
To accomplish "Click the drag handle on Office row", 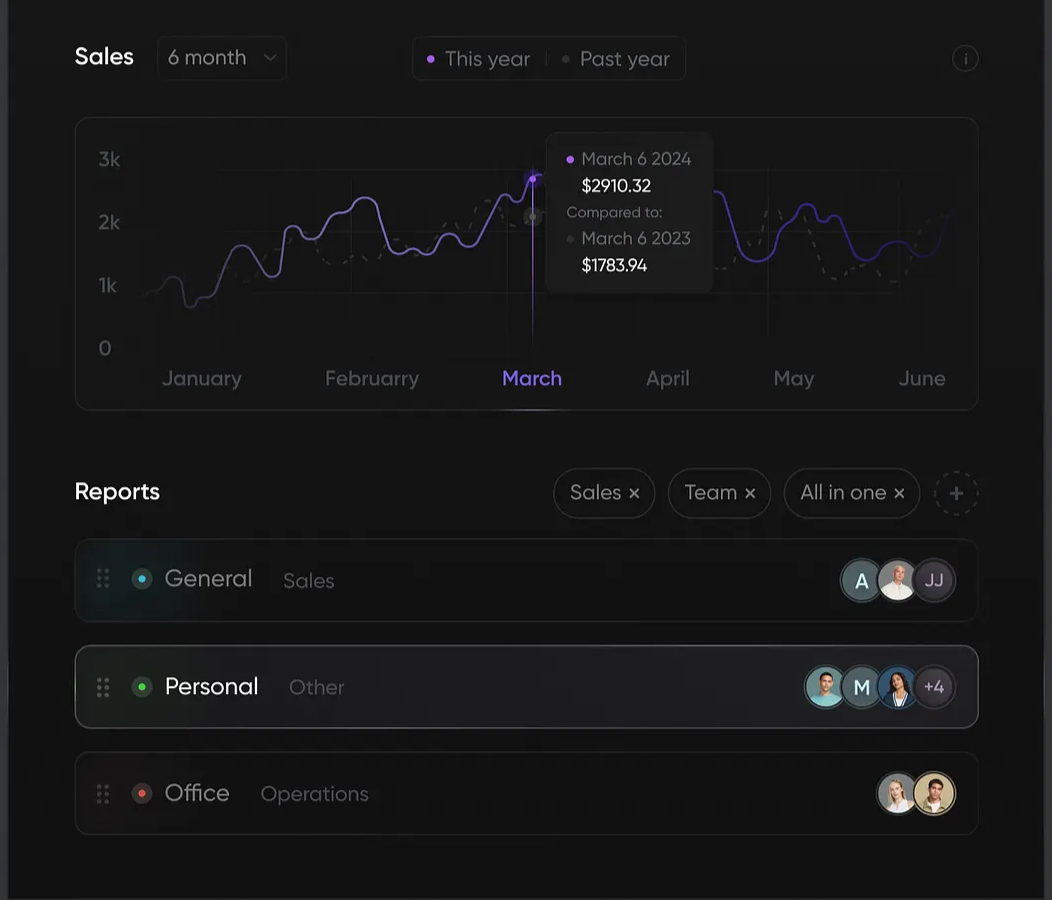I will 103,794.
